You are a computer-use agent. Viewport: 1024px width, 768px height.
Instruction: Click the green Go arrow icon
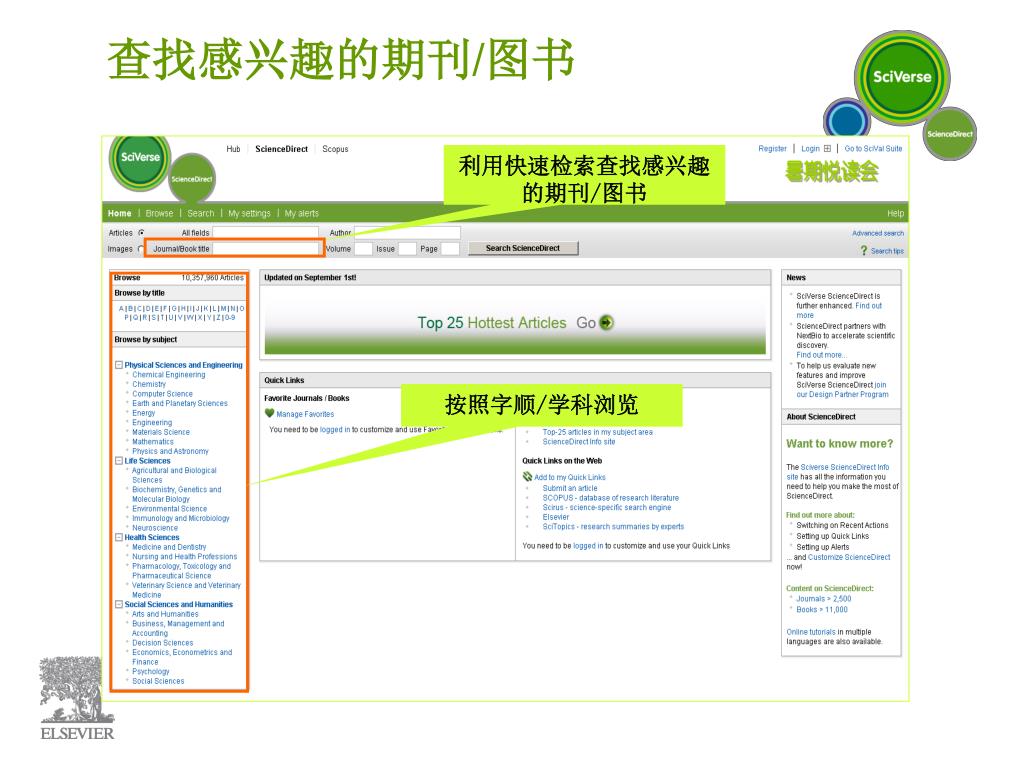coord(607,323)
